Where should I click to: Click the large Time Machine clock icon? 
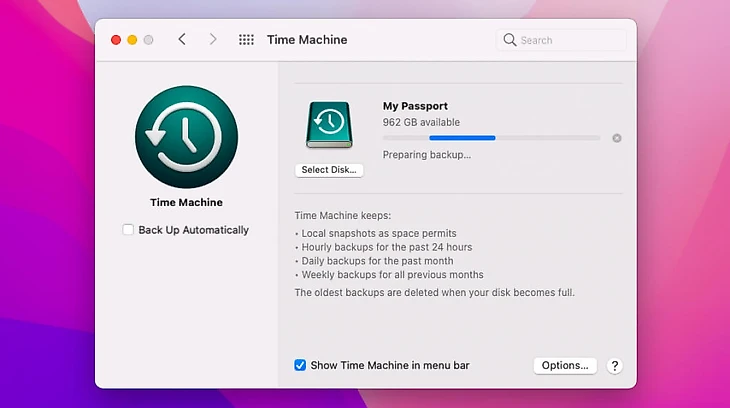click(186, 137)
